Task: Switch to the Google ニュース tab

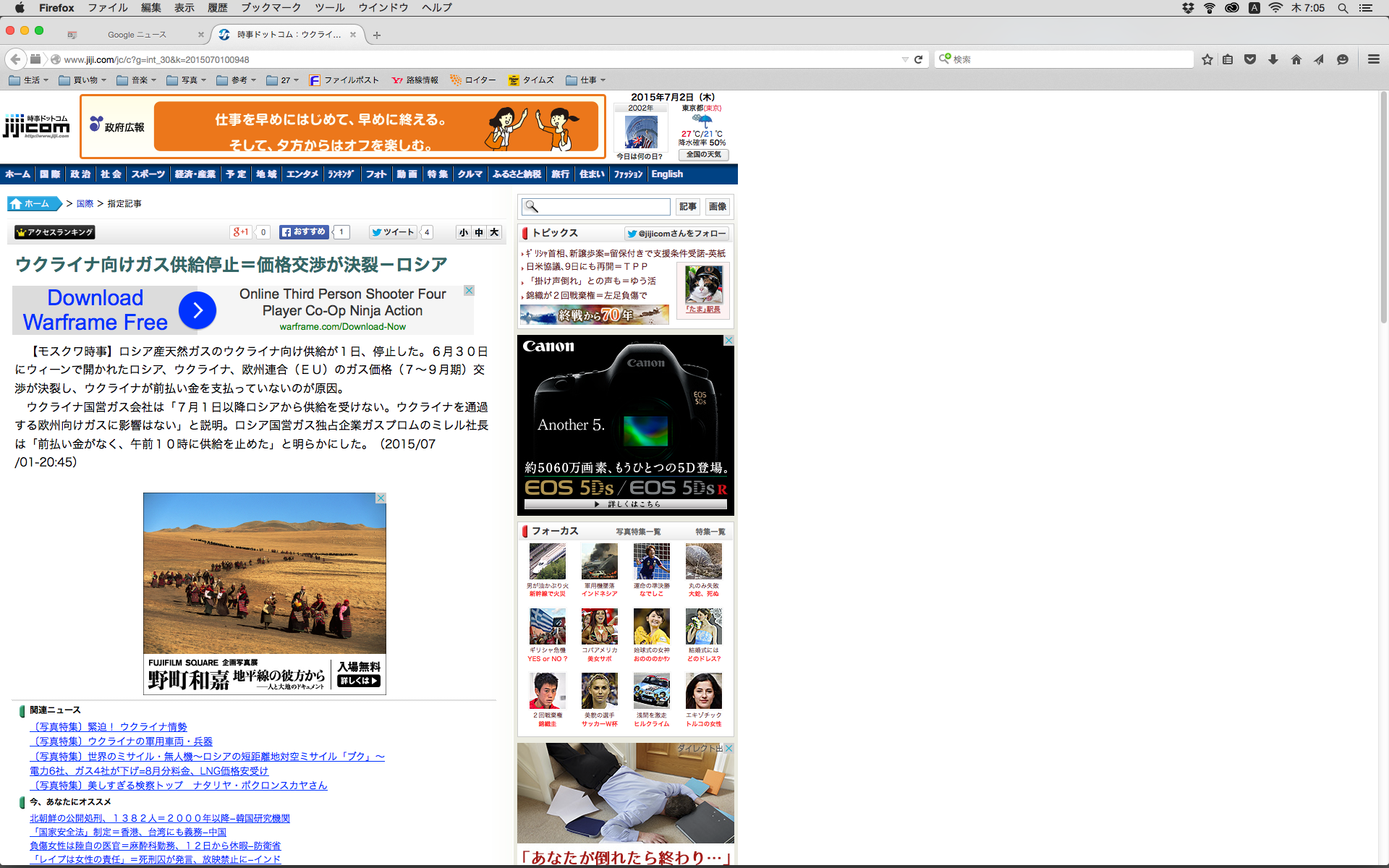Action: 137,35
